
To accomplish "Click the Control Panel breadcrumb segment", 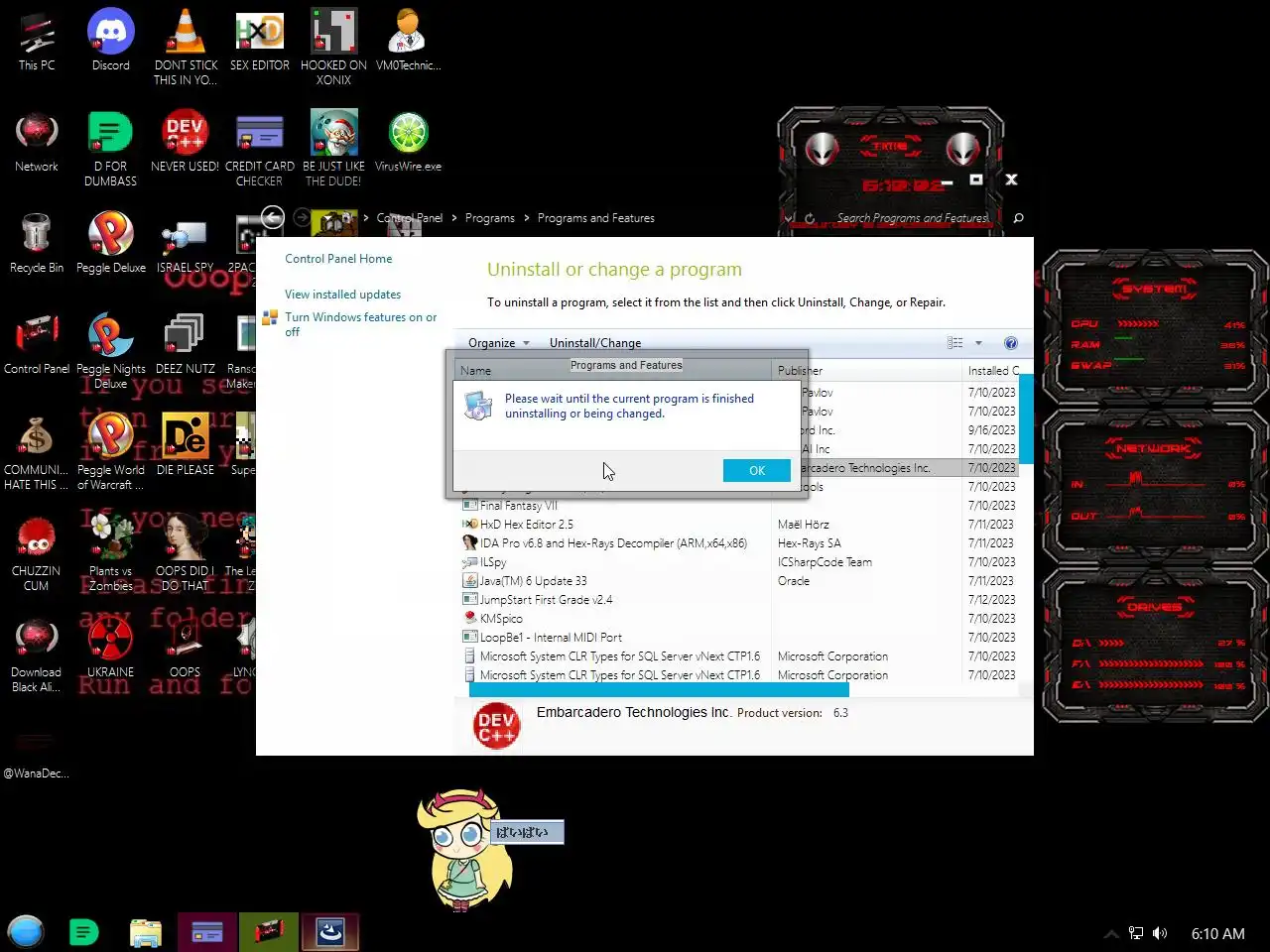I will [410, 218].
